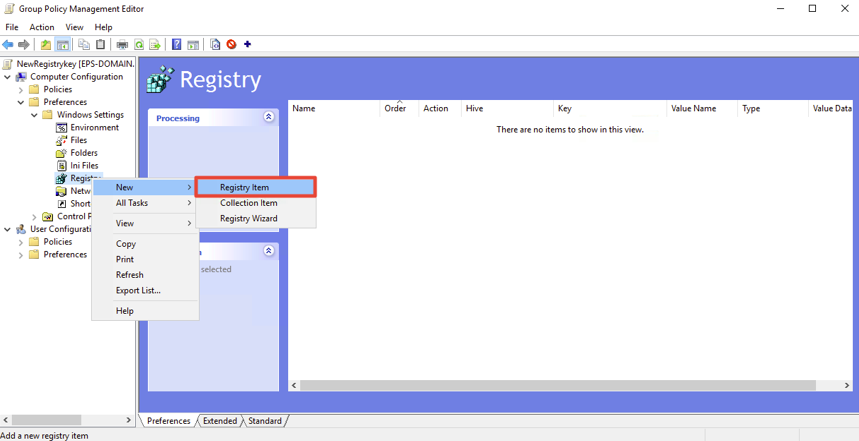
Task: Select Print in the context menu
Action: [145, 259]
